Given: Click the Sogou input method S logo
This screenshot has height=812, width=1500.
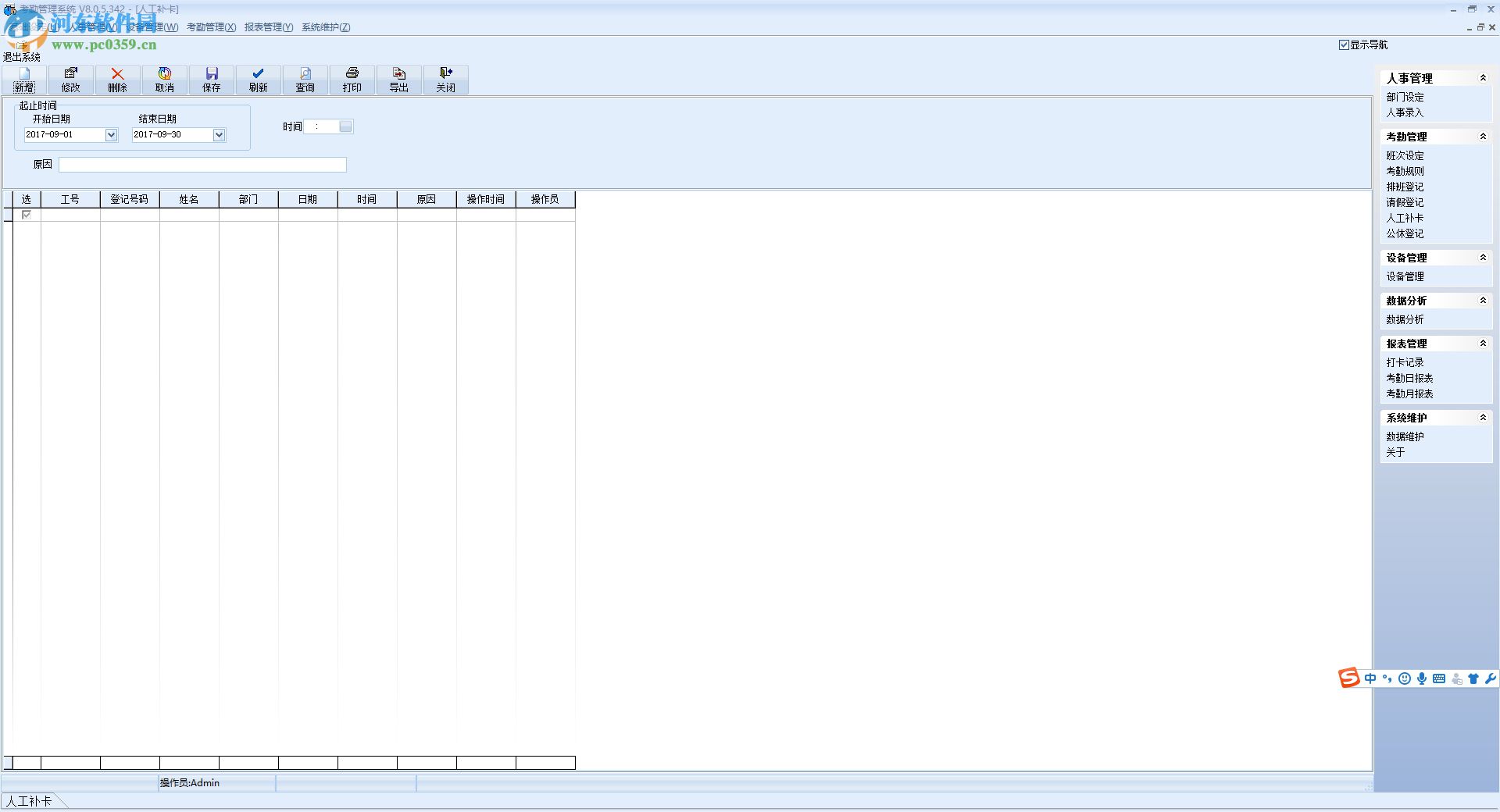Looking at the screenshot, I should coord(1349,678).
